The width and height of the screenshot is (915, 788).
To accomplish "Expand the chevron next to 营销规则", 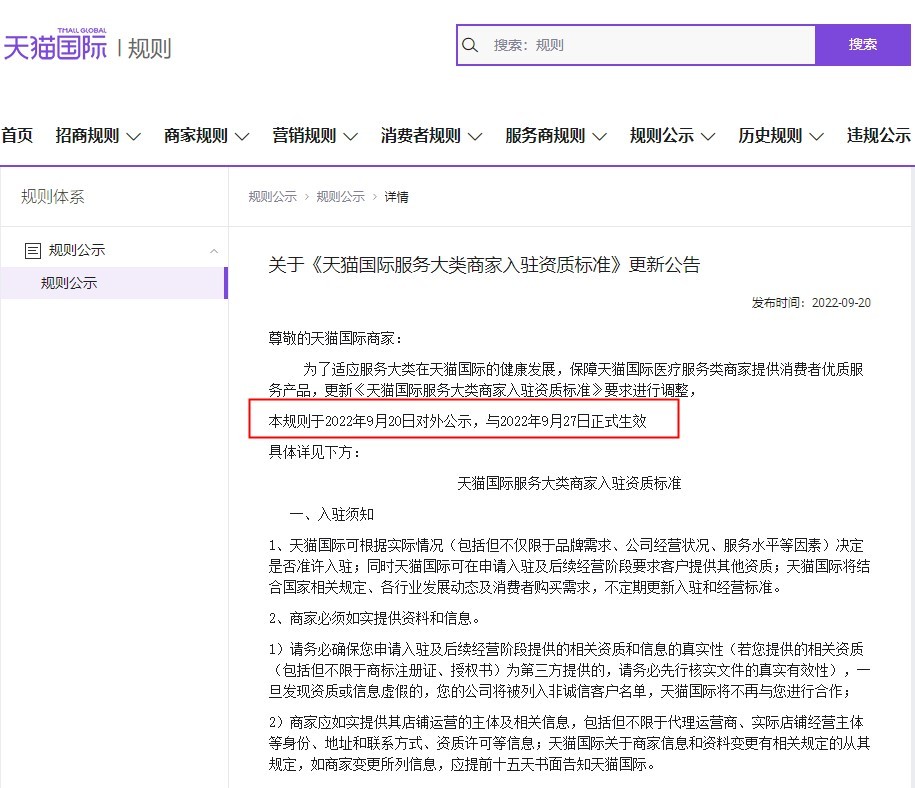I will pyautogui.click(x=350, y=137).
